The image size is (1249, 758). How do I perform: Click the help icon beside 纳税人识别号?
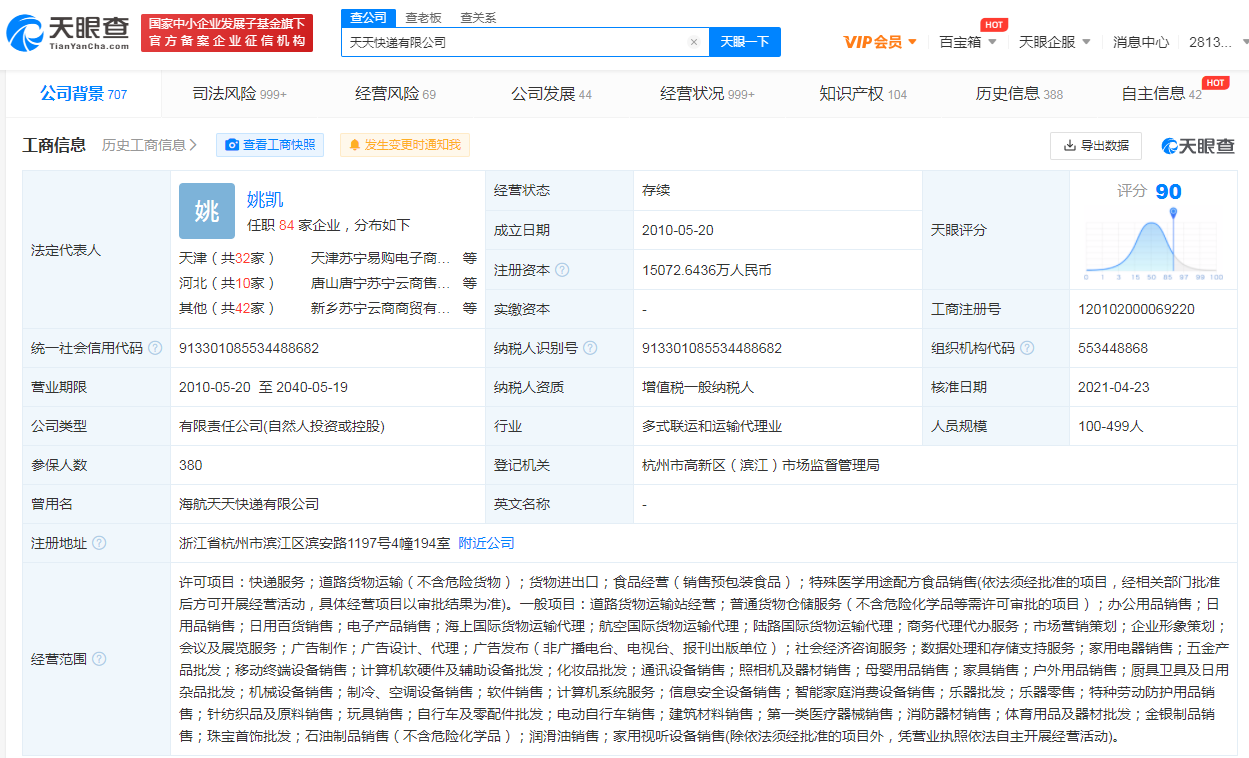[590, 348]
